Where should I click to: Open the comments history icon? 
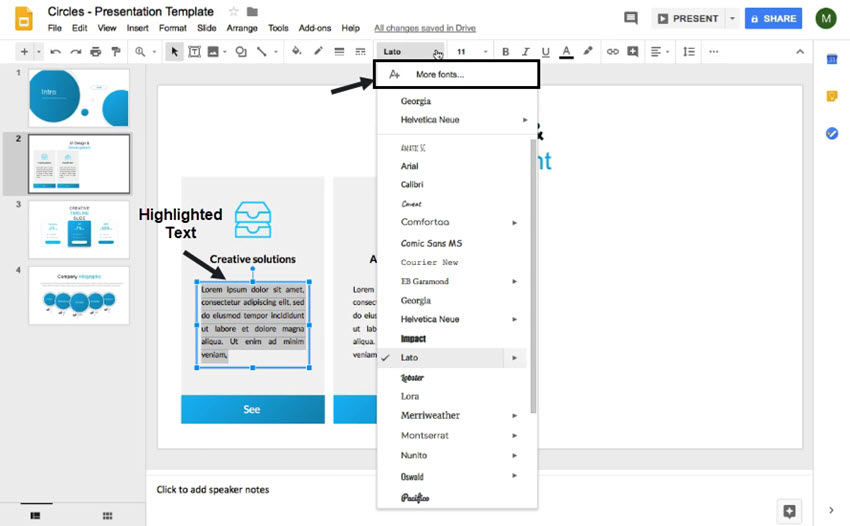click(x=630, y=18)
